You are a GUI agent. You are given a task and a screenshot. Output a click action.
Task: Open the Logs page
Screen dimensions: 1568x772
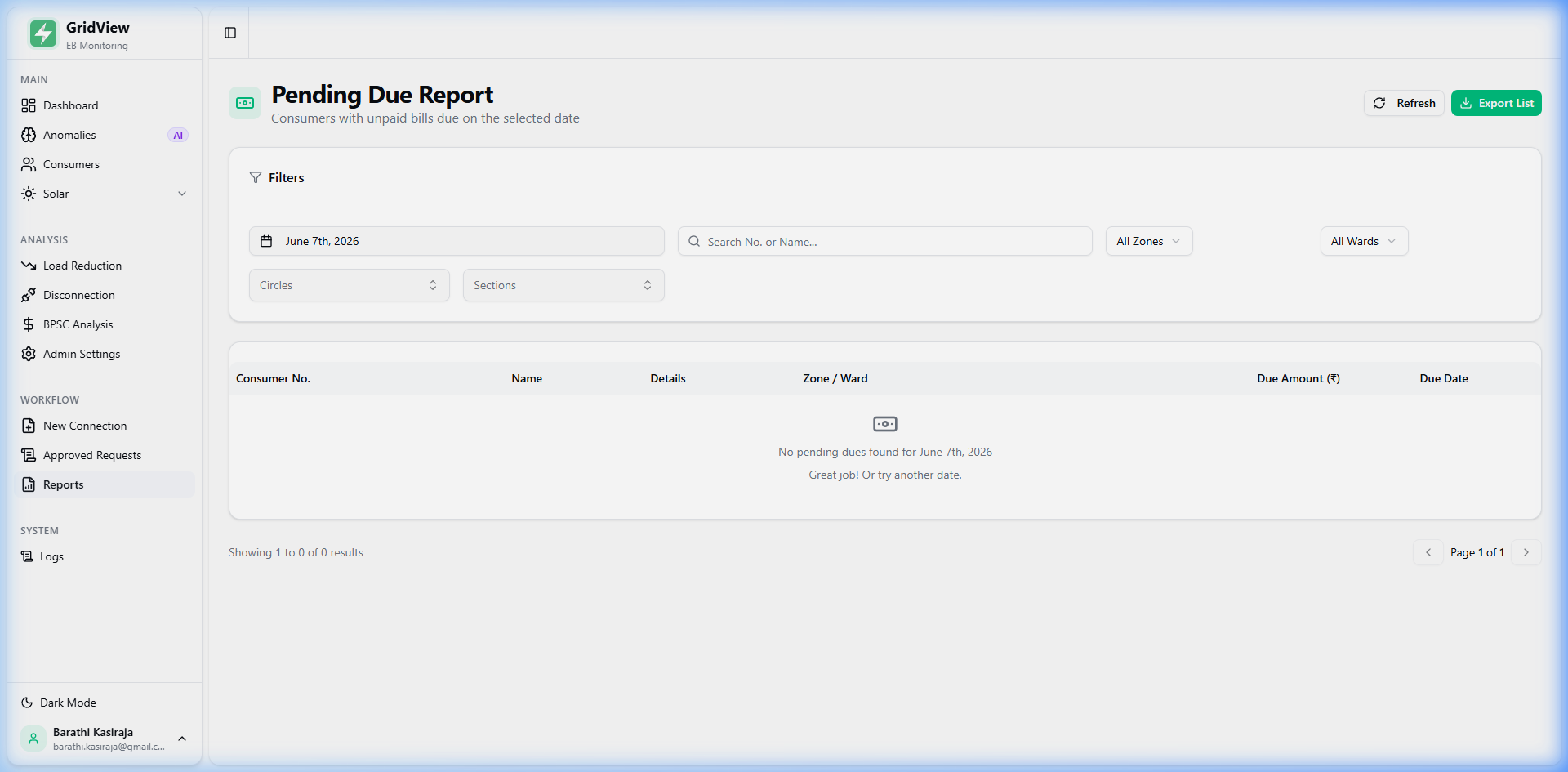pos(105,556)
